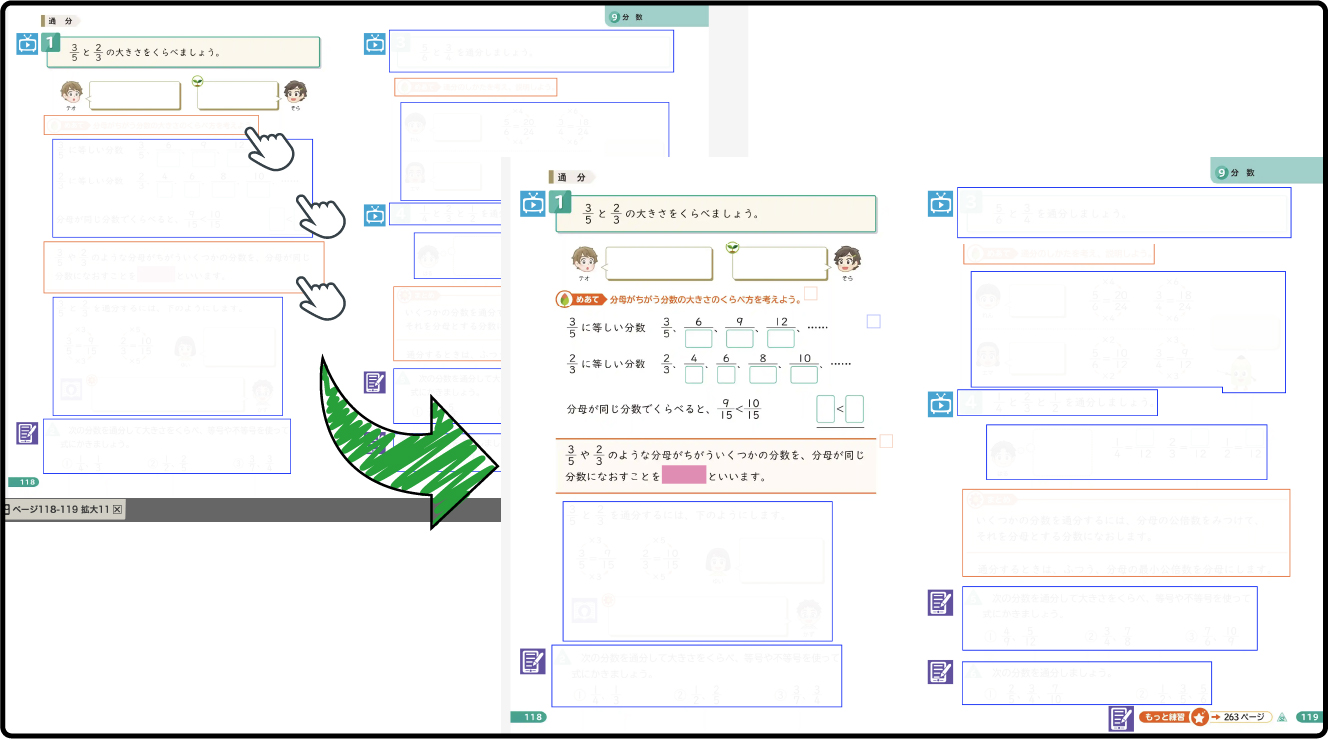Click answer box under numerator 6
The image size is (1329, 739).
[x=698, y=338]
